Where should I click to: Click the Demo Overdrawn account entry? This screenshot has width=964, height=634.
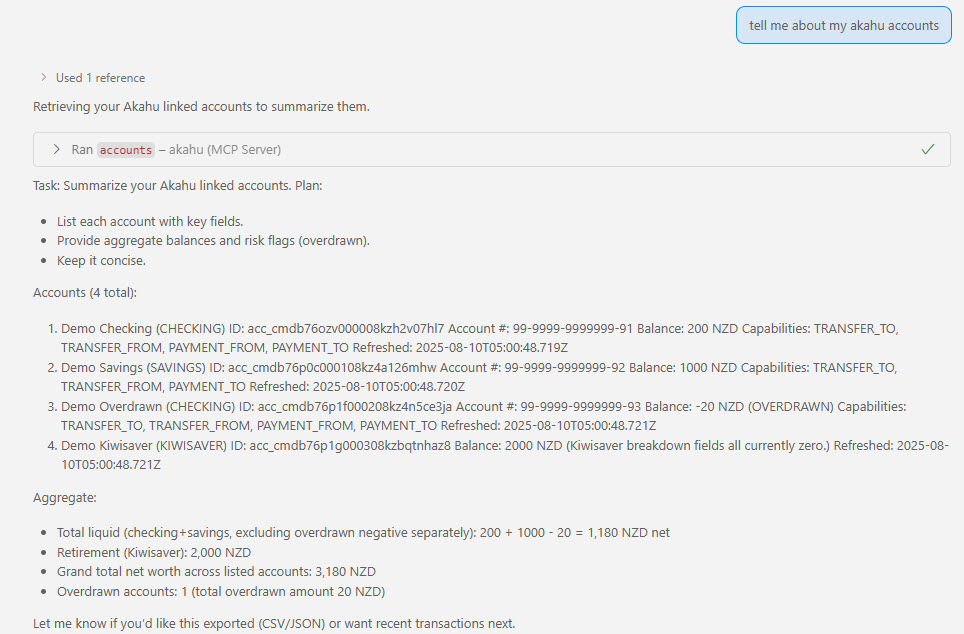pyautogui.click(x=483, y=416)
